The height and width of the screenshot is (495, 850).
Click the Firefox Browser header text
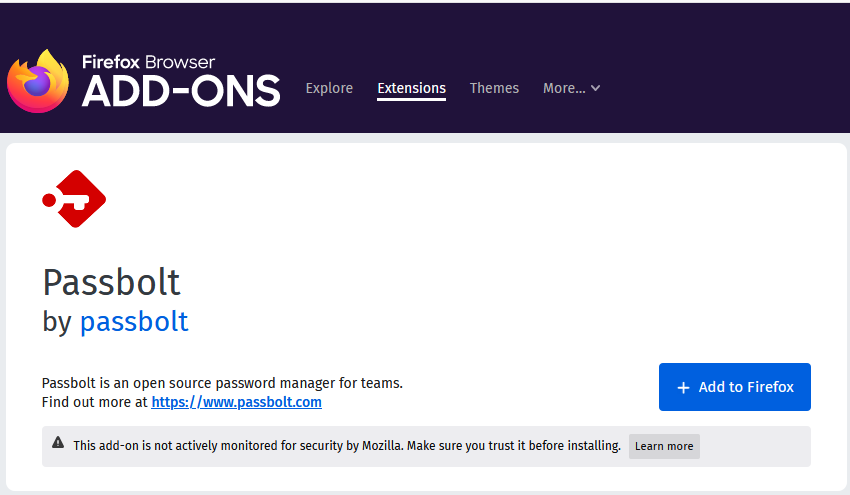pyautogui.click(x=148, y=62)
